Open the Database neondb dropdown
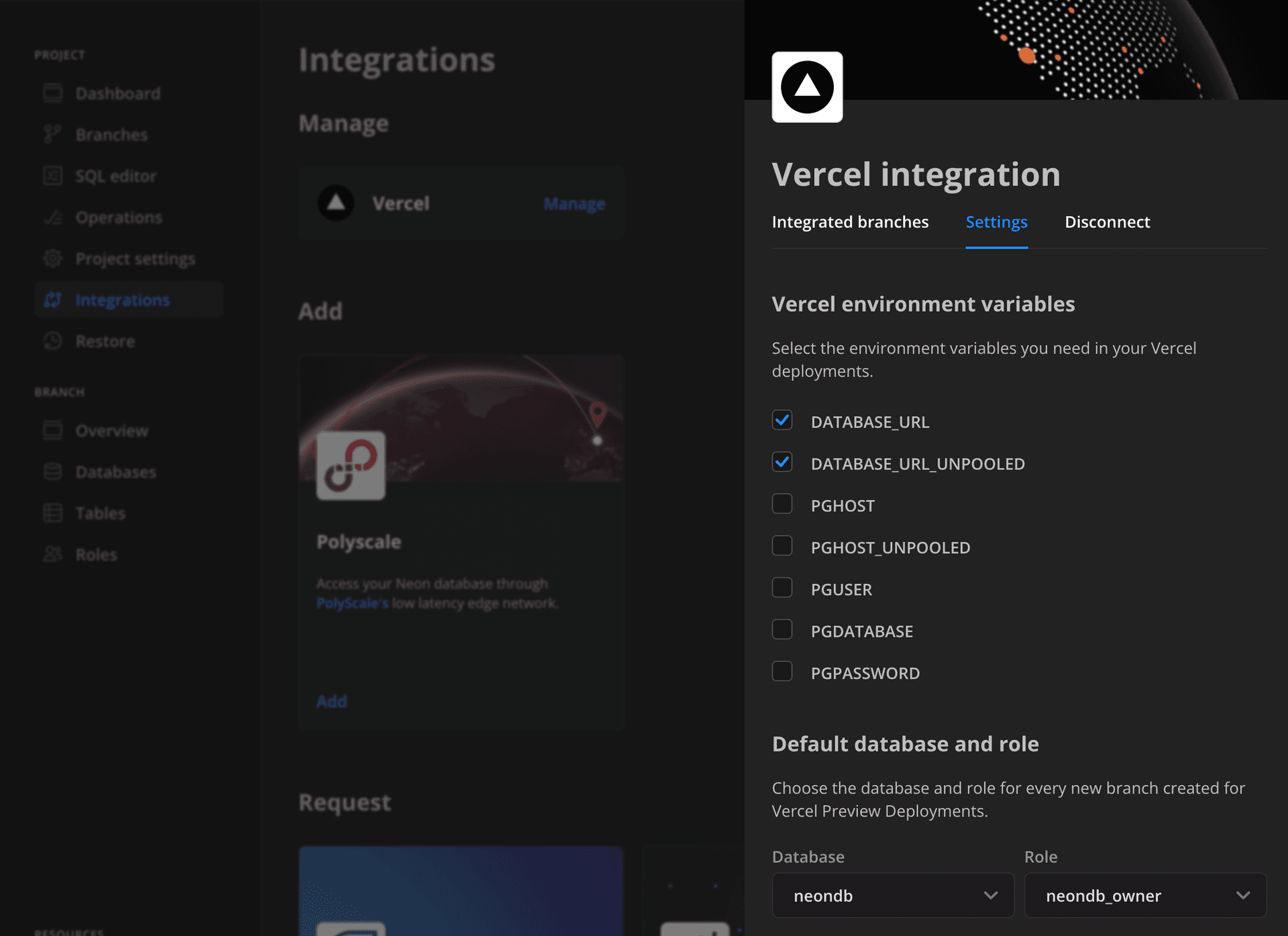The width and height of the screenshot is (1288, 936). [x=892, y=895]
